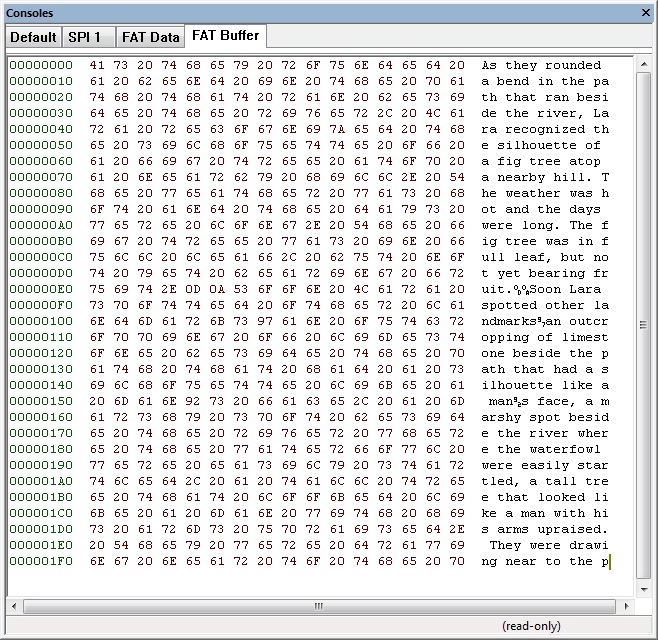
Task: Click address 00000080 row label
Action: click(x=41, y=193)
